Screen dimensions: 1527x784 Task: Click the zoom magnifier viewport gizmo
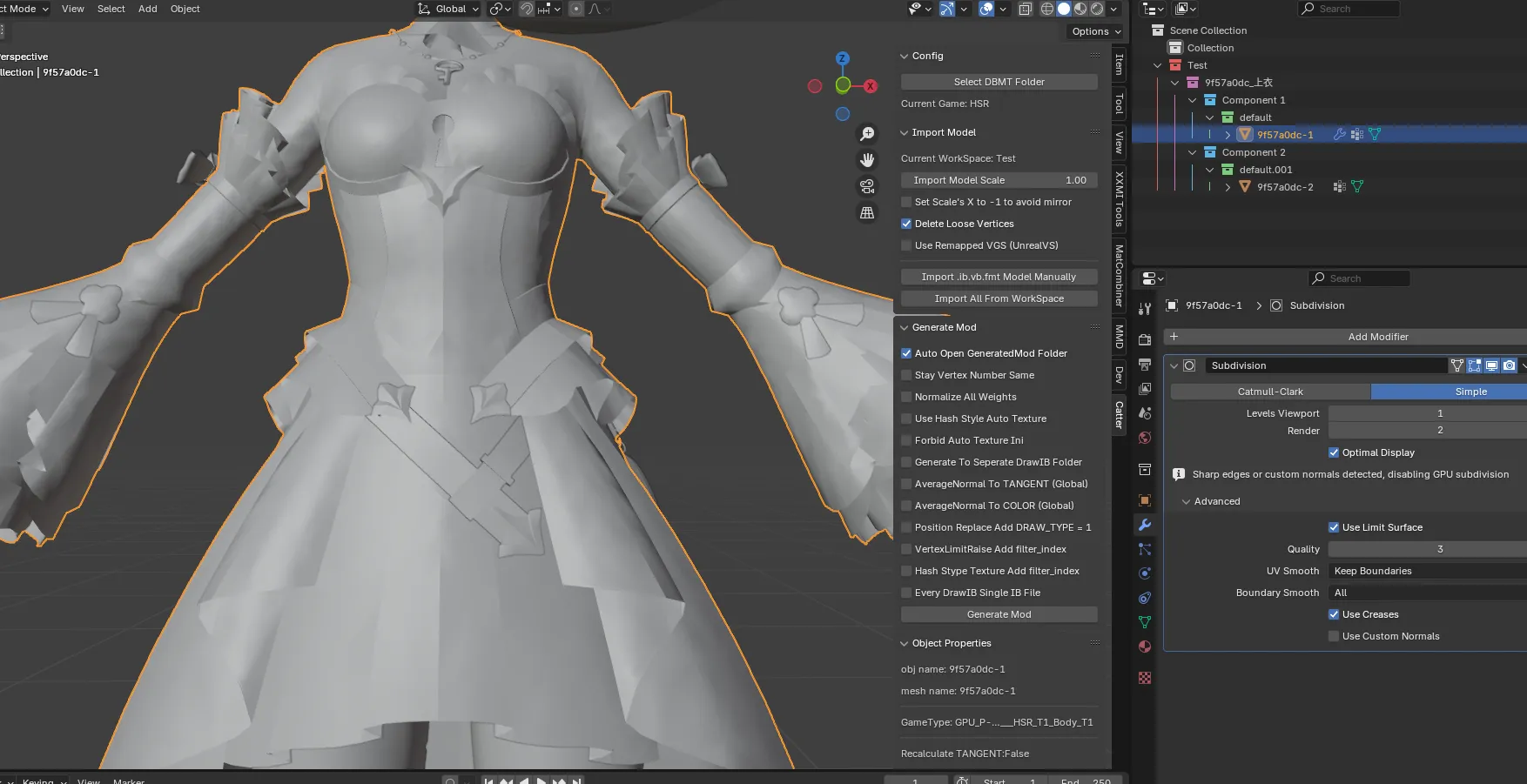click(867, 134)
